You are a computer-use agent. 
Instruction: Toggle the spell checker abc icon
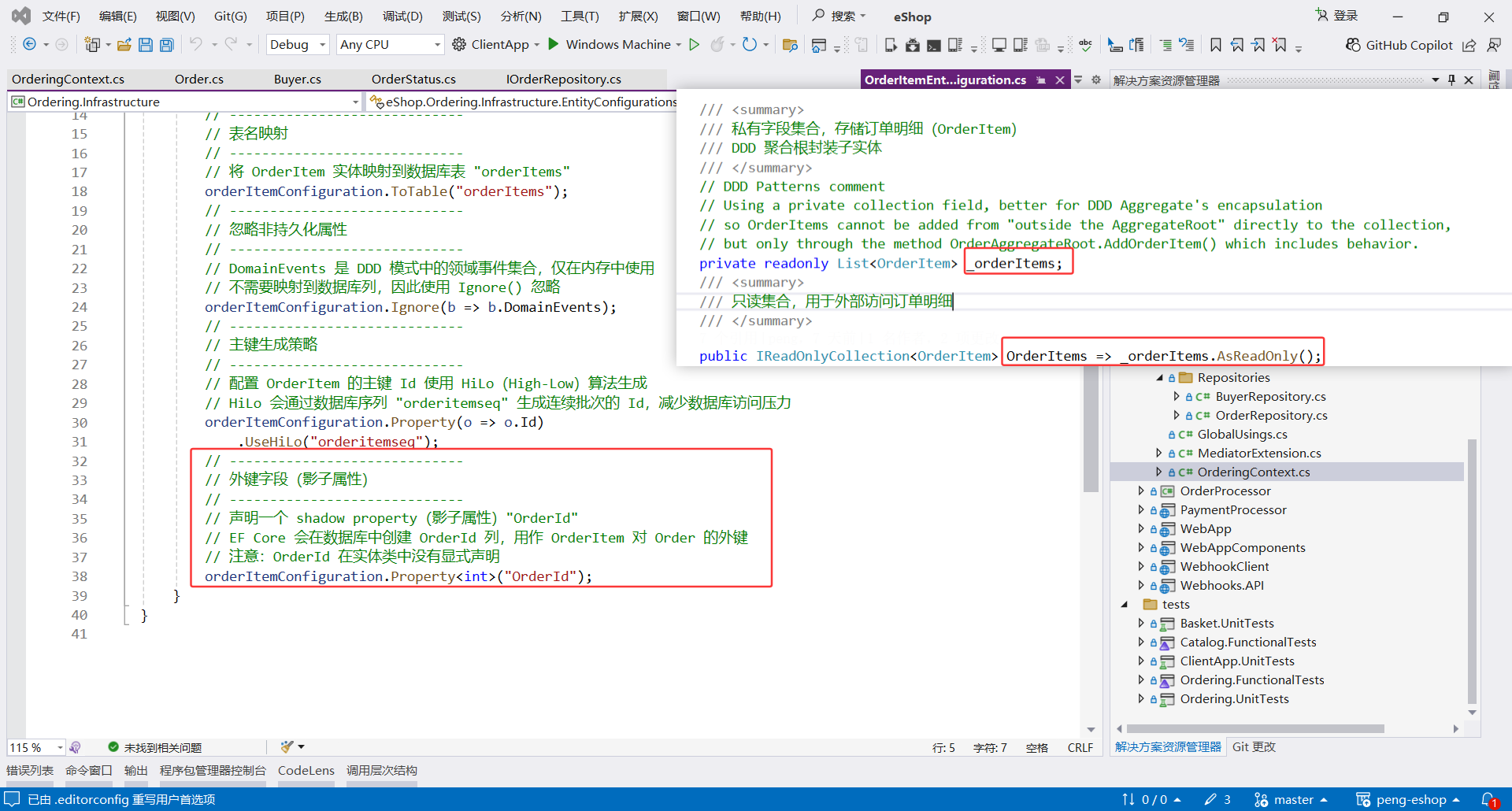coord(1086,45)
